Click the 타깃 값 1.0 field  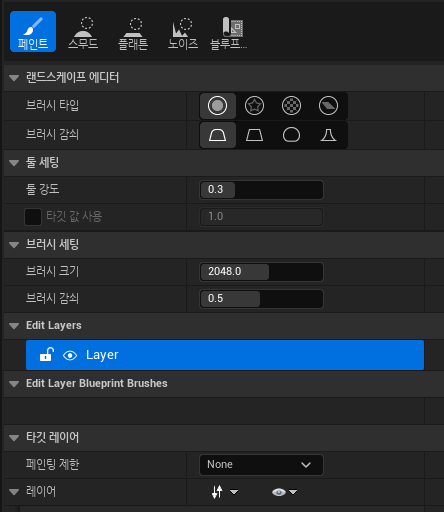click(x=261, y=217)
